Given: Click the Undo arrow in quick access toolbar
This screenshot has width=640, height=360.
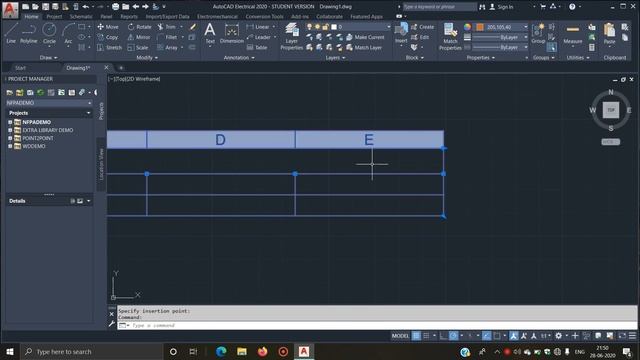Looking at the screenshot, I should point(85,7).
